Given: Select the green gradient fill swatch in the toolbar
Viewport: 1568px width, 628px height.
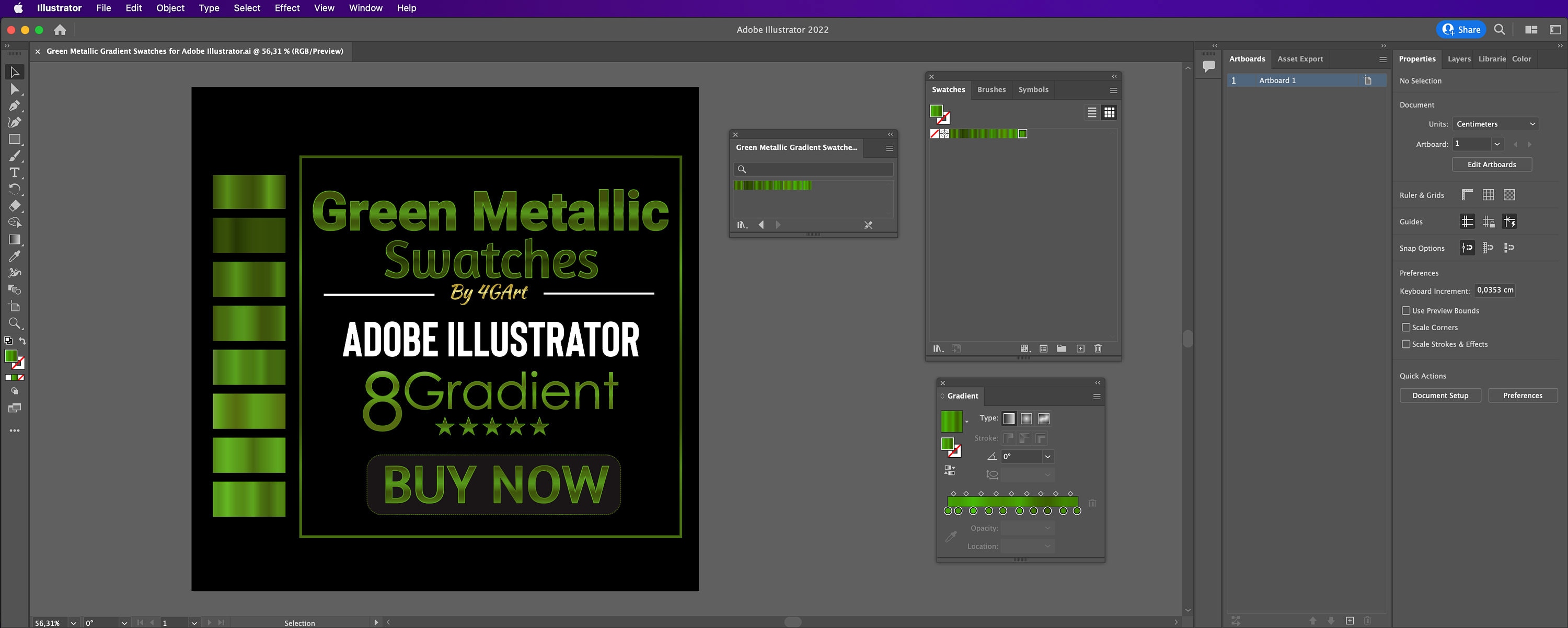Looking at the screenshot, I should click(x=11, y=356).
